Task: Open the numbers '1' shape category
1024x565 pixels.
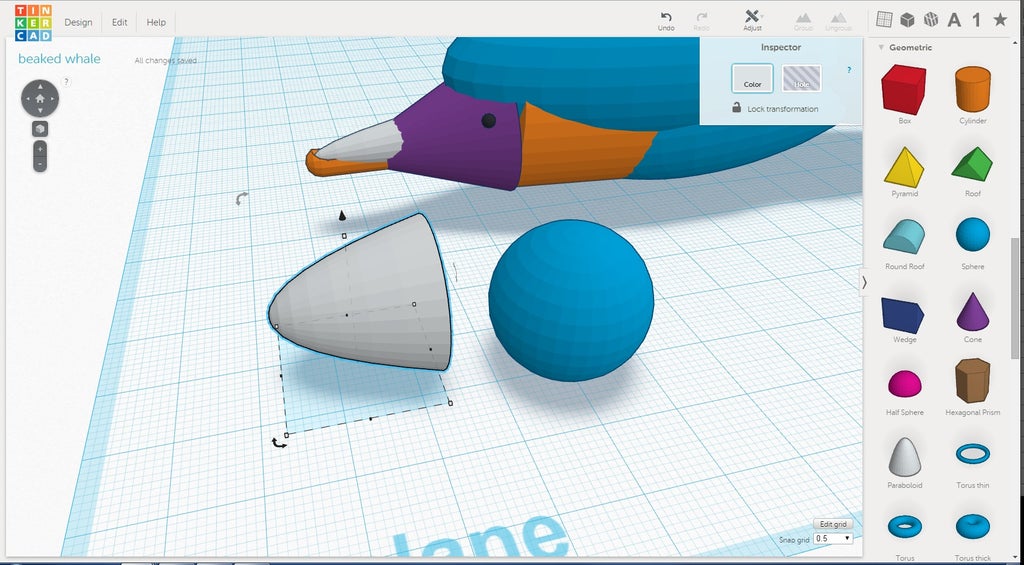Action: pos(976,20)
